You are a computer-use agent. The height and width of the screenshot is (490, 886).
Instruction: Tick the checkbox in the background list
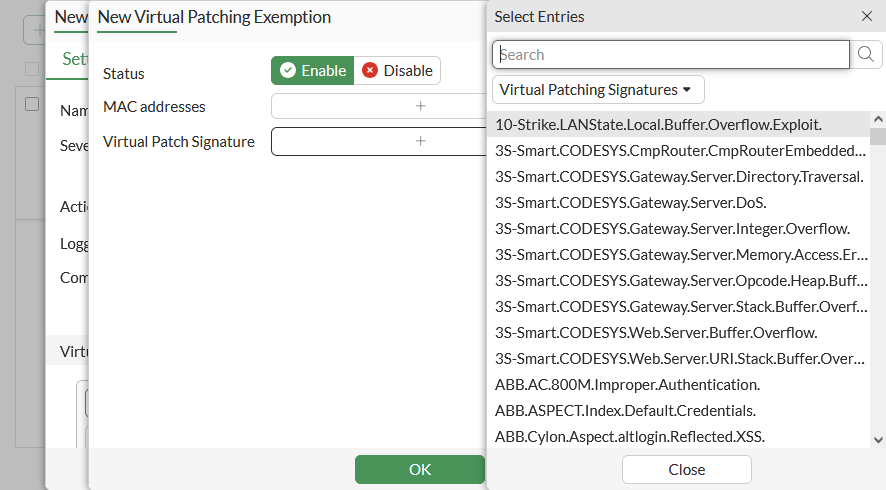[32, 104]
